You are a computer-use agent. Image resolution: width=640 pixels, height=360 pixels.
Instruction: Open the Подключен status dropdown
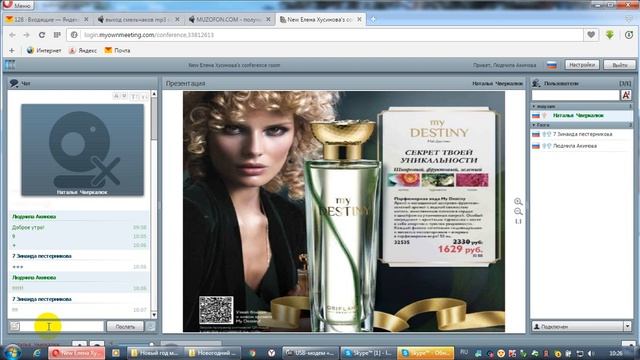coord(627,326)
